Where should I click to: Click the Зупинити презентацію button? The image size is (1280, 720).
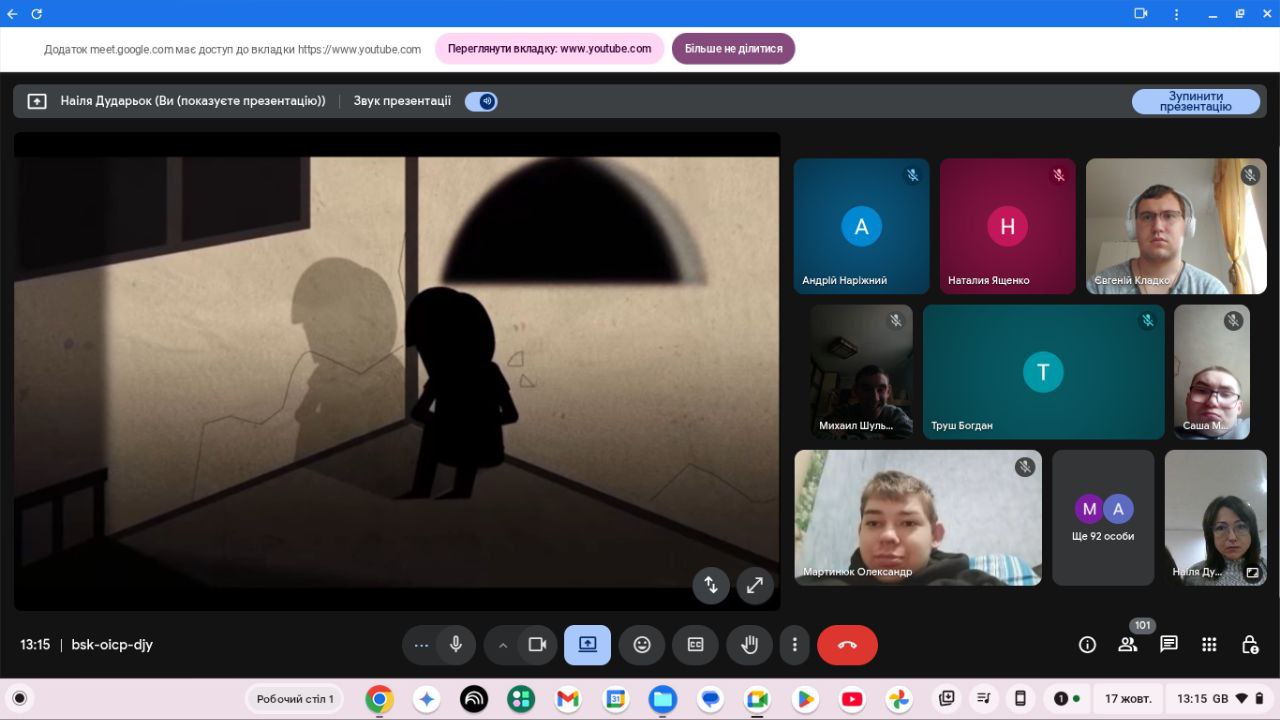(1195, 101)
